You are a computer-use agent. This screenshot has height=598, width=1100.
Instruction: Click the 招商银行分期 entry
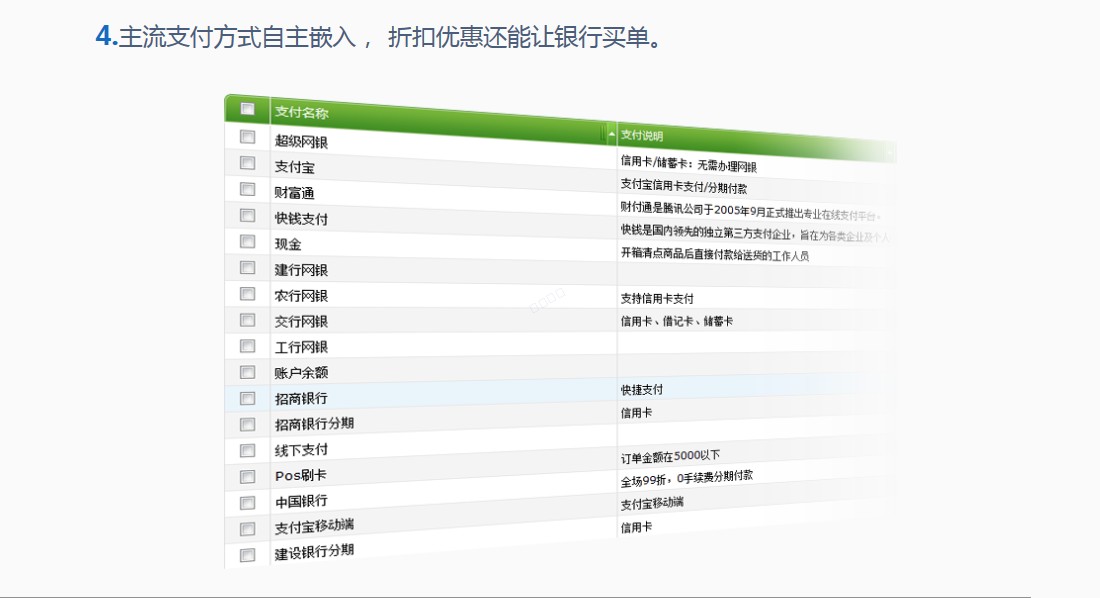pyautogui.click(x=314, y=424)
